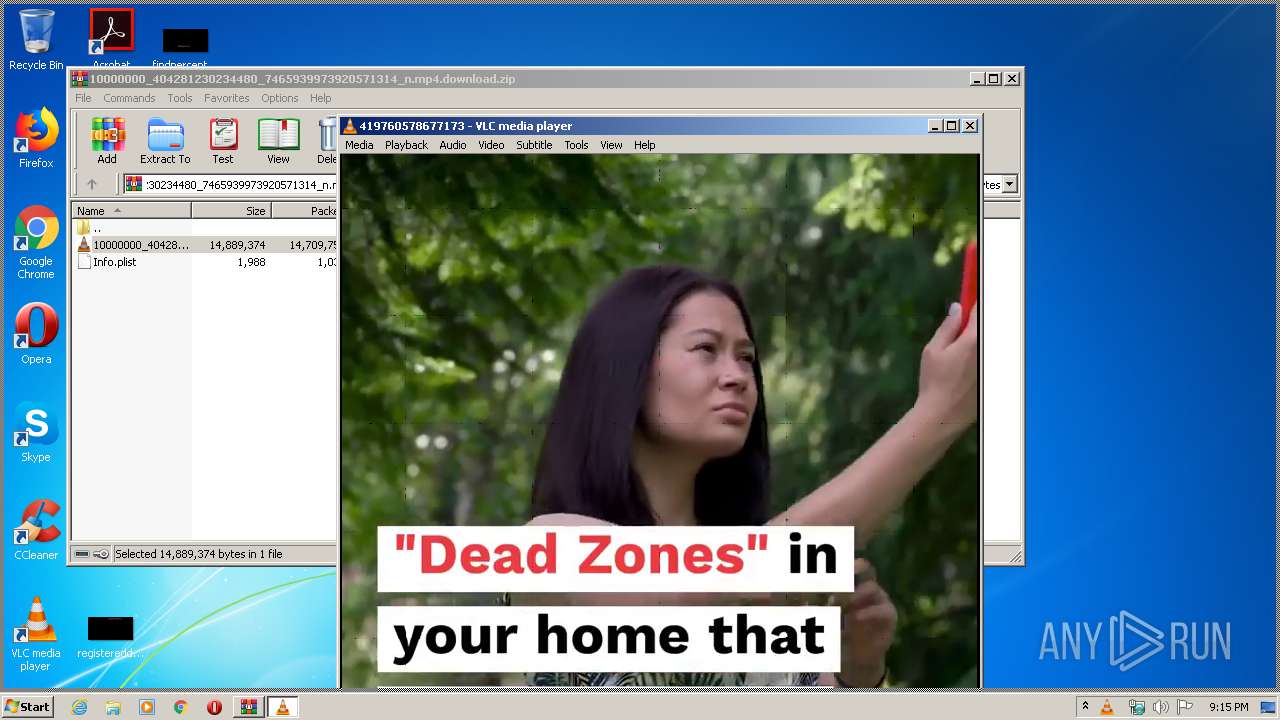The height and width of the screenshot is (720, 1280).
Task: Click the WinRAR archive path field
Action: 231,184
